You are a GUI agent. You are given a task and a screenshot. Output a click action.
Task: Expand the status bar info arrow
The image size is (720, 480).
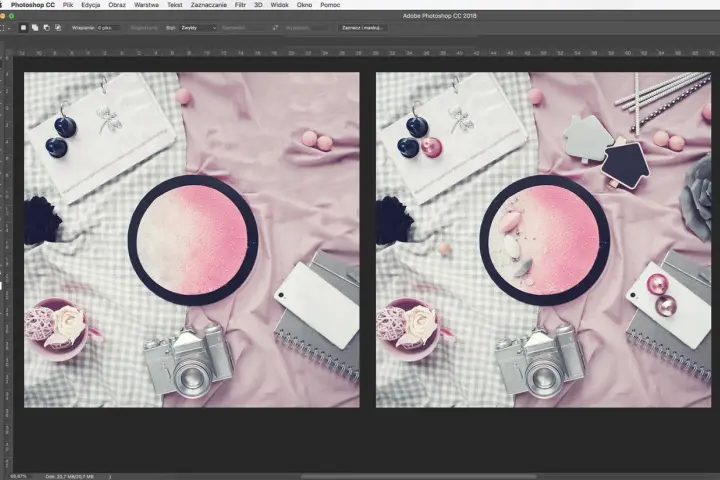(110, 477)
